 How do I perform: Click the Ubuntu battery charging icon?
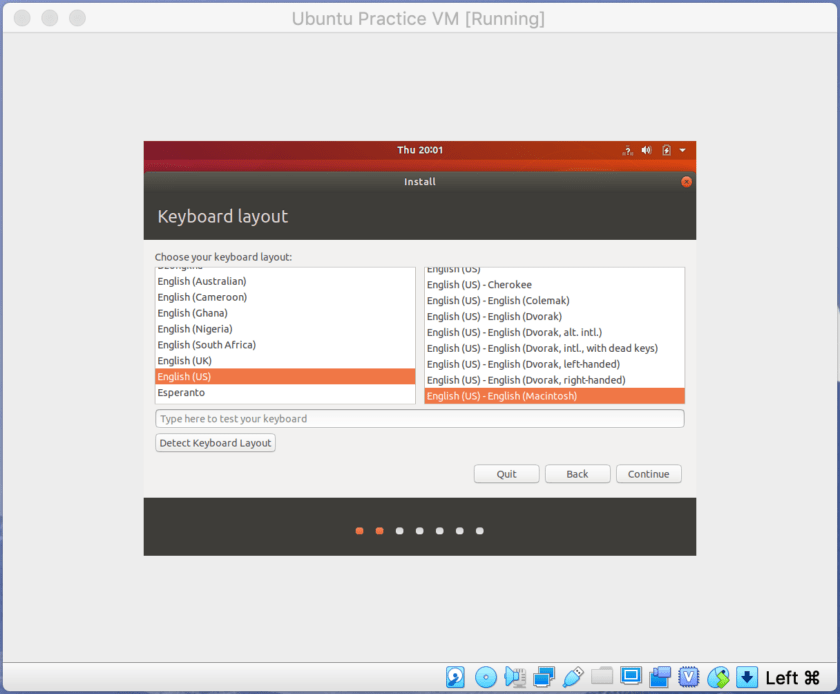[666, 150]
